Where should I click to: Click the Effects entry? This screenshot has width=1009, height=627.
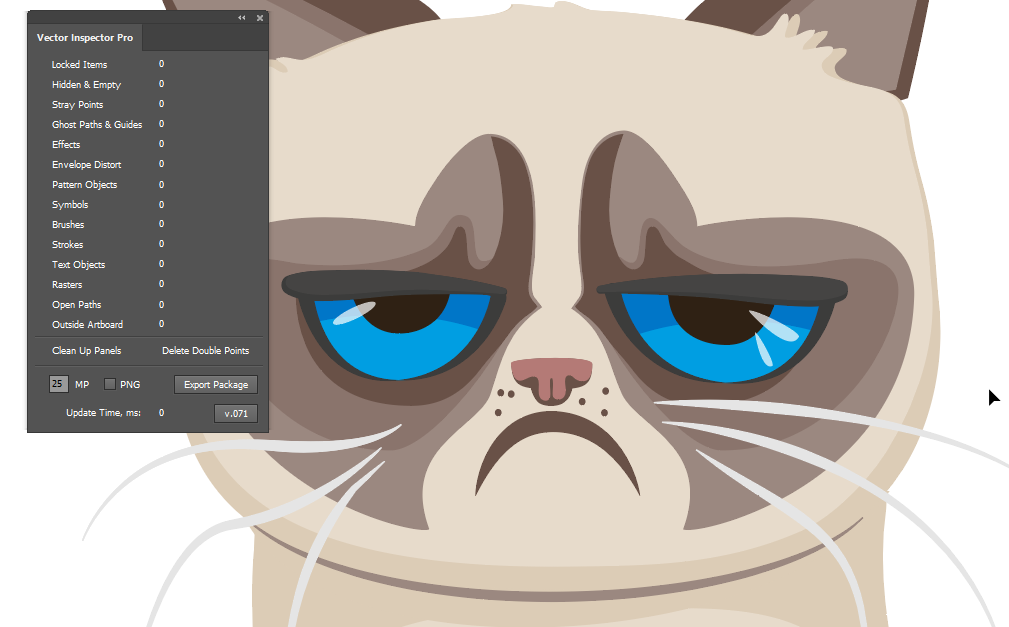66,144
